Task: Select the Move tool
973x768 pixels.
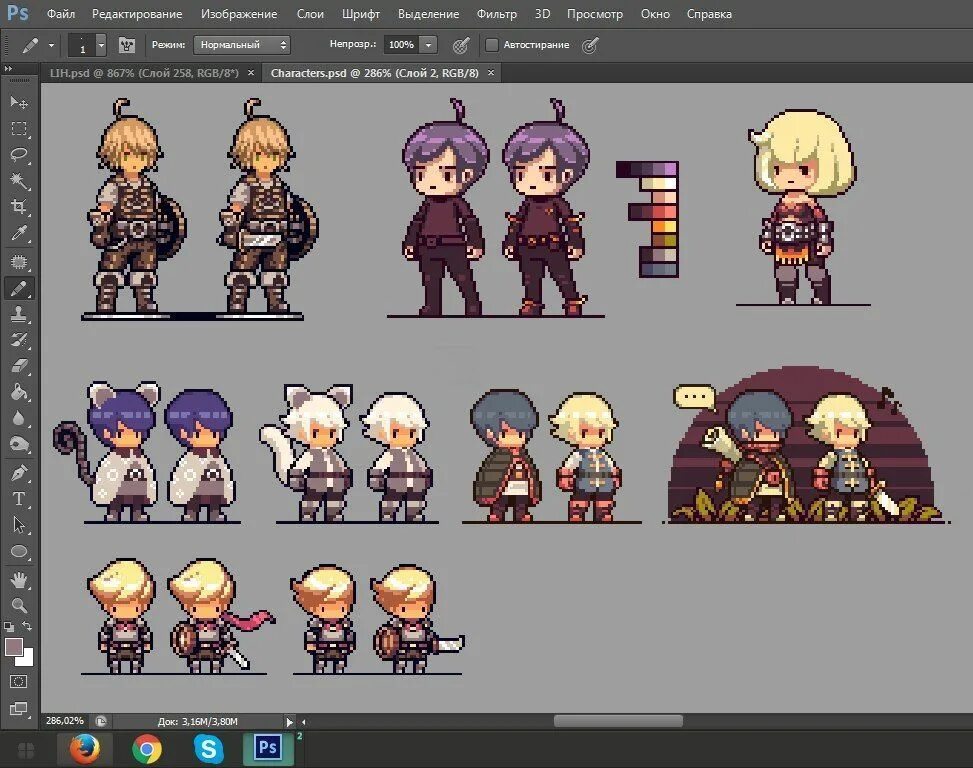Action: pyautogui.click(x=19, y=102)
